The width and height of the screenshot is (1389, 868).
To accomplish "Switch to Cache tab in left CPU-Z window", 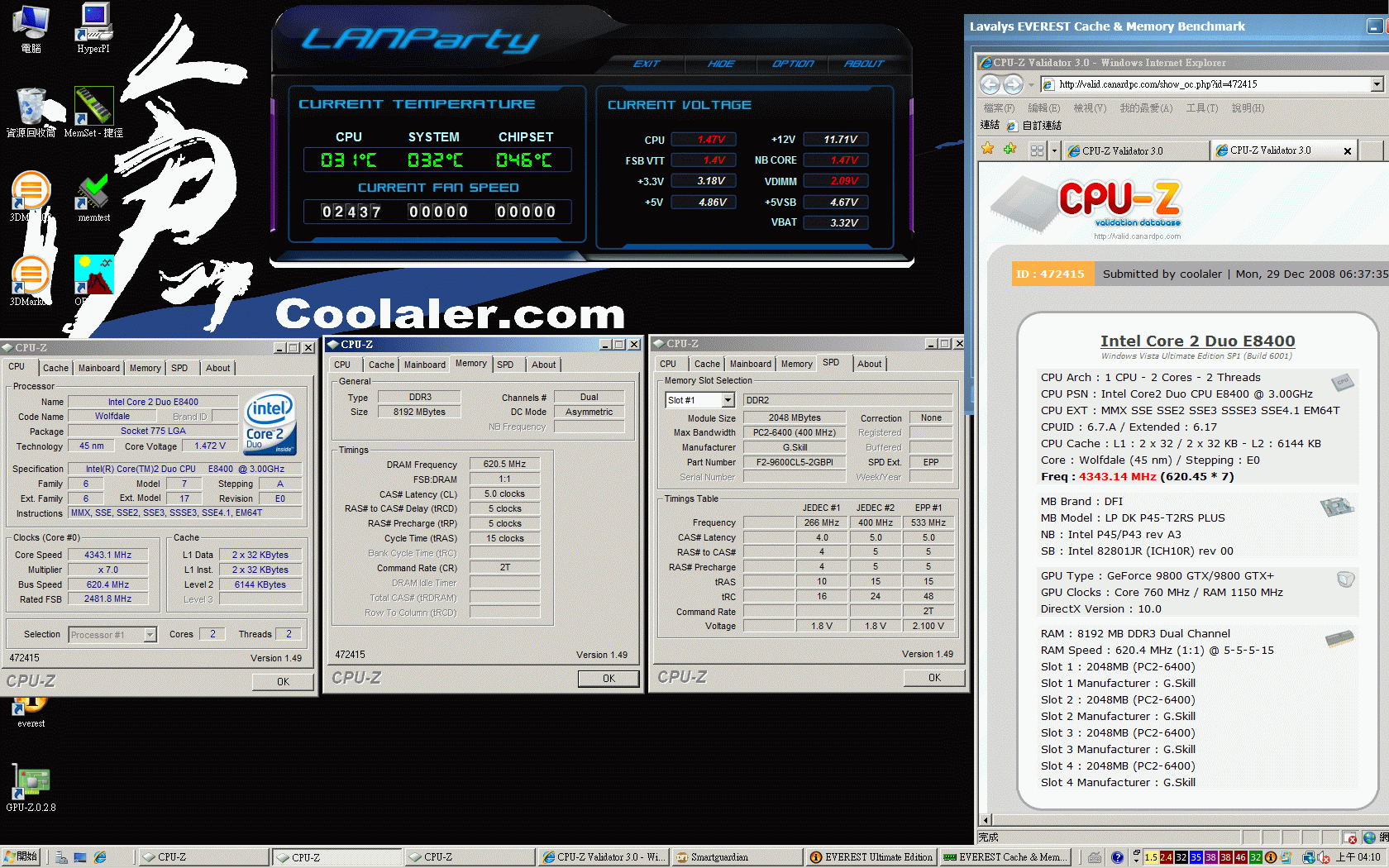I will pyautogui.click(x=55, y=368).
